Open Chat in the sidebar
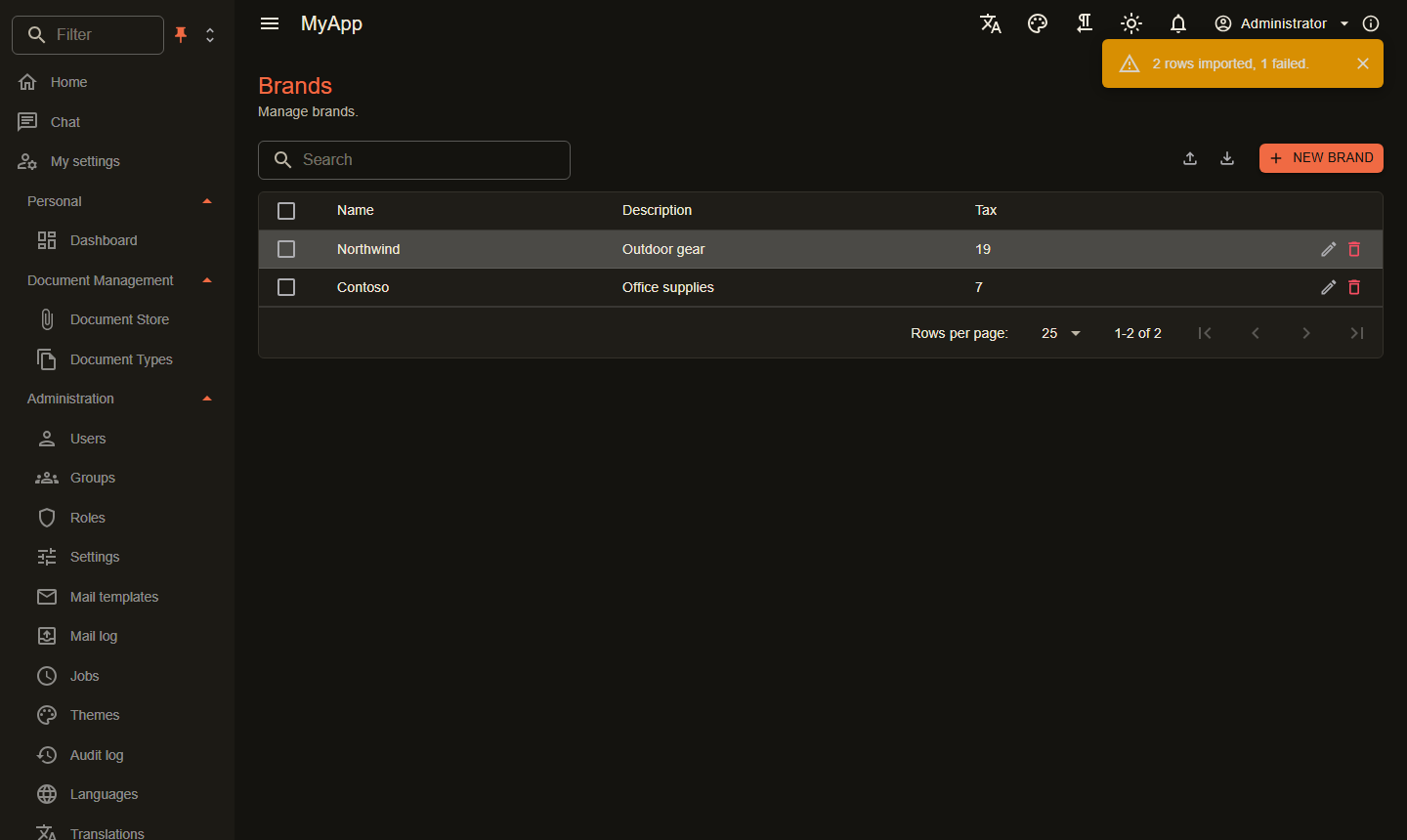 coord(117,122)
